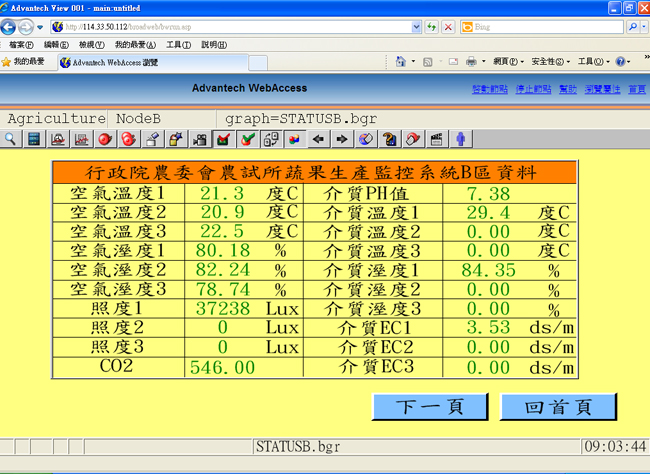
Task: Click the three colored balls toolbar icon
Action: pos(295,139)
